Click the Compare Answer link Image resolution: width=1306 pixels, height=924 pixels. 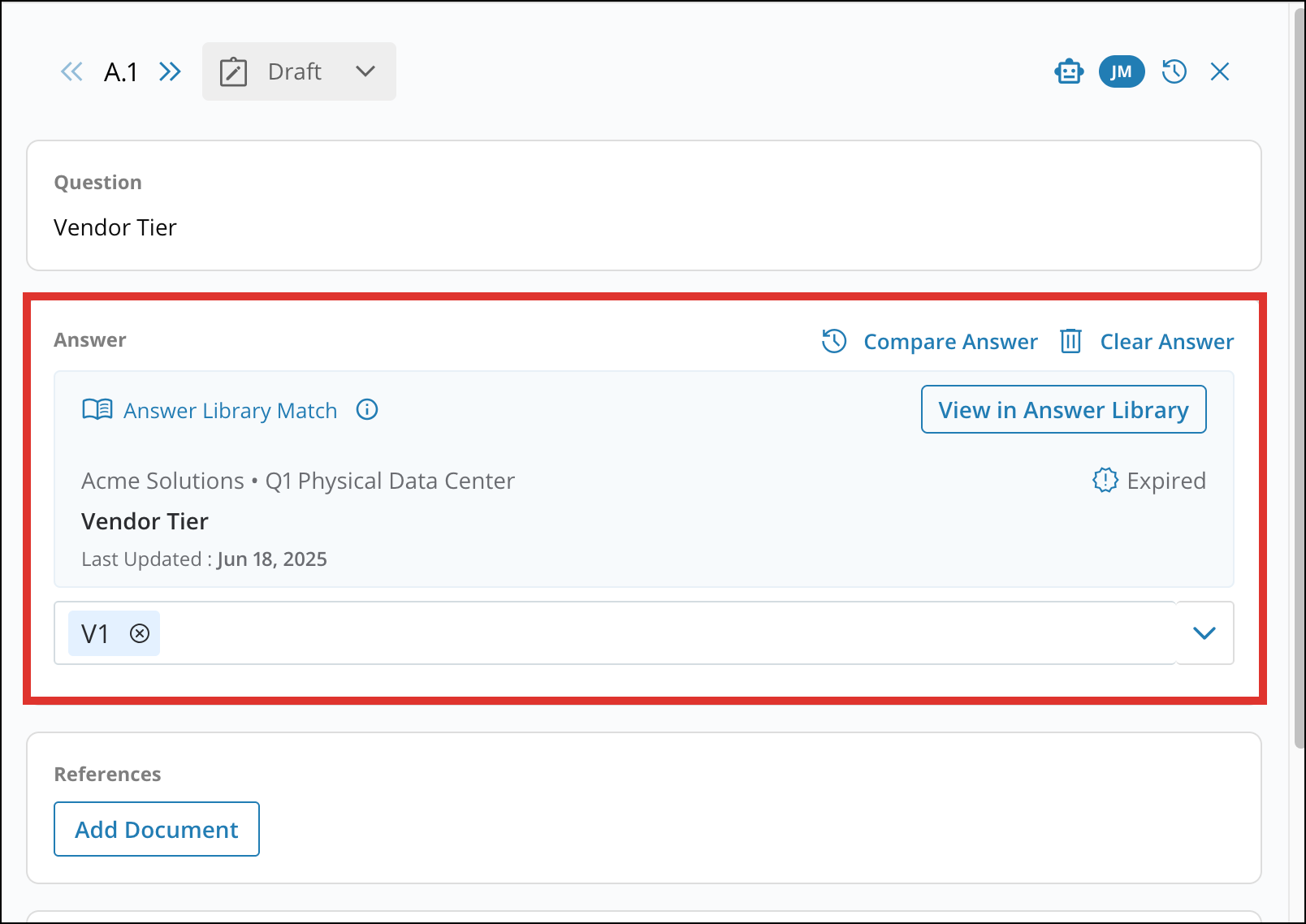click(x=950, y=342)
